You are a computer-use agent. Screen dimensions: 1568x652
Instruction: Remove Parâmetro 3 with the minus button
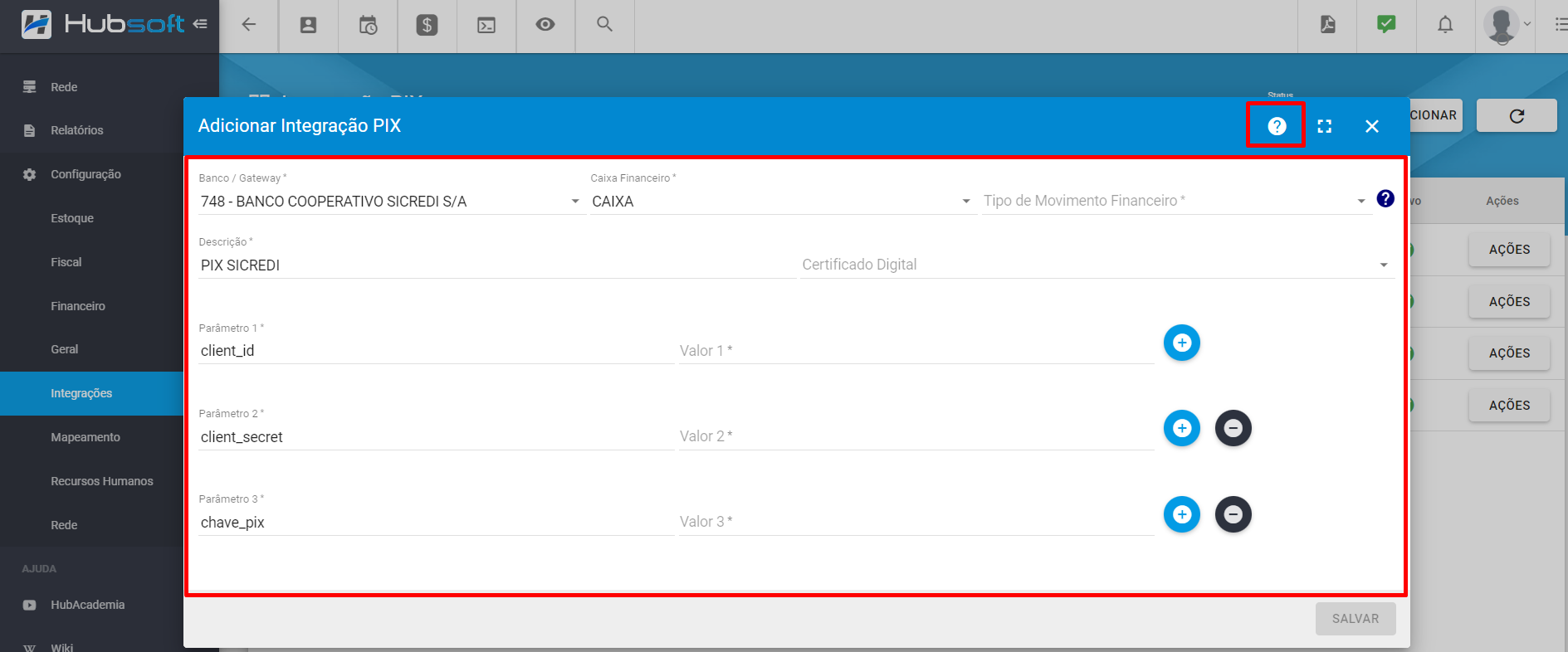click(x=1233, y=514)
